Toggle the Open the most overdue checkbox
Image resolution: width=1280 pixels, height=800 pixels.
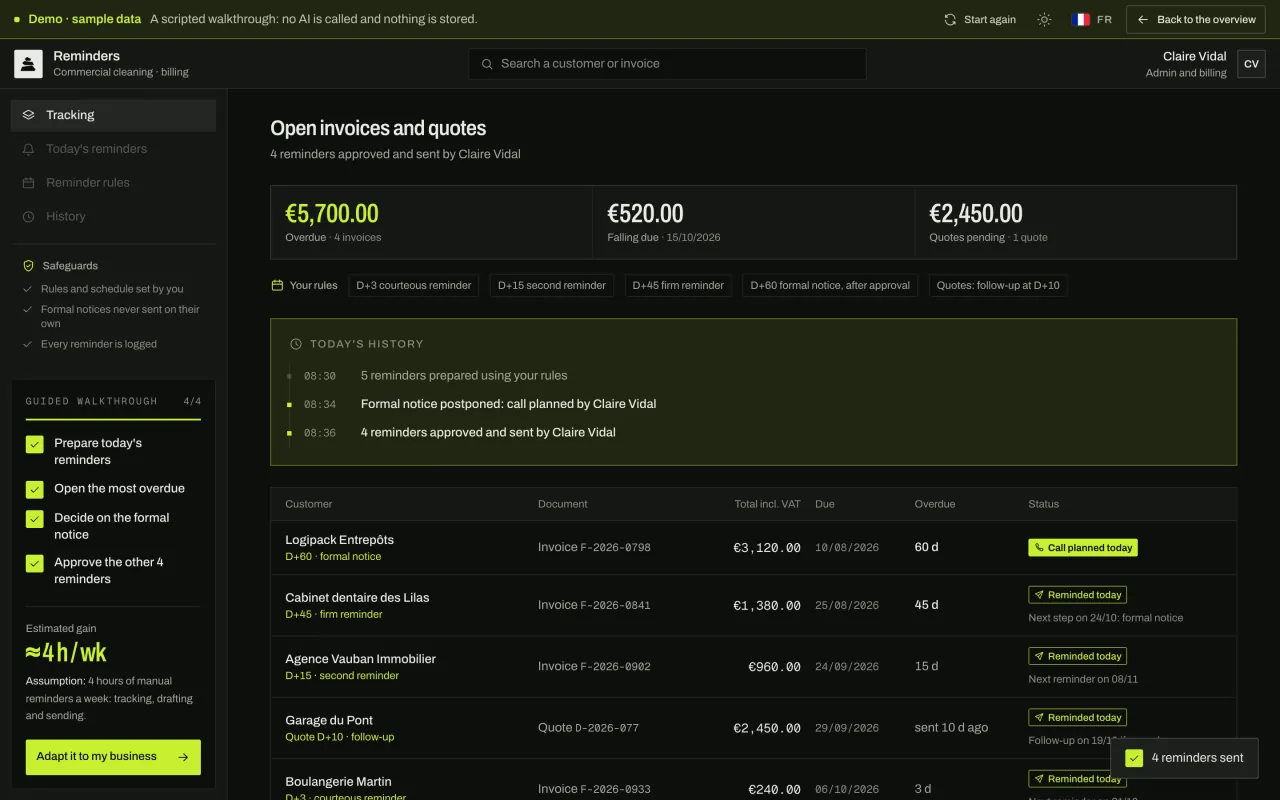point(35,489)
